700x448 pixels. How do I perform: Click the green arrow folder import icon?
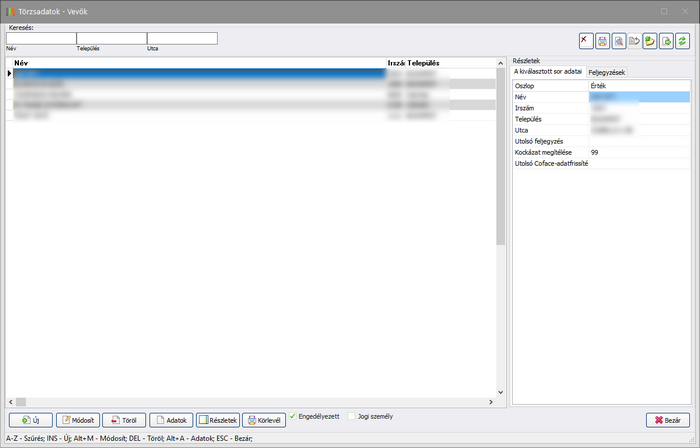click(650, 41)
